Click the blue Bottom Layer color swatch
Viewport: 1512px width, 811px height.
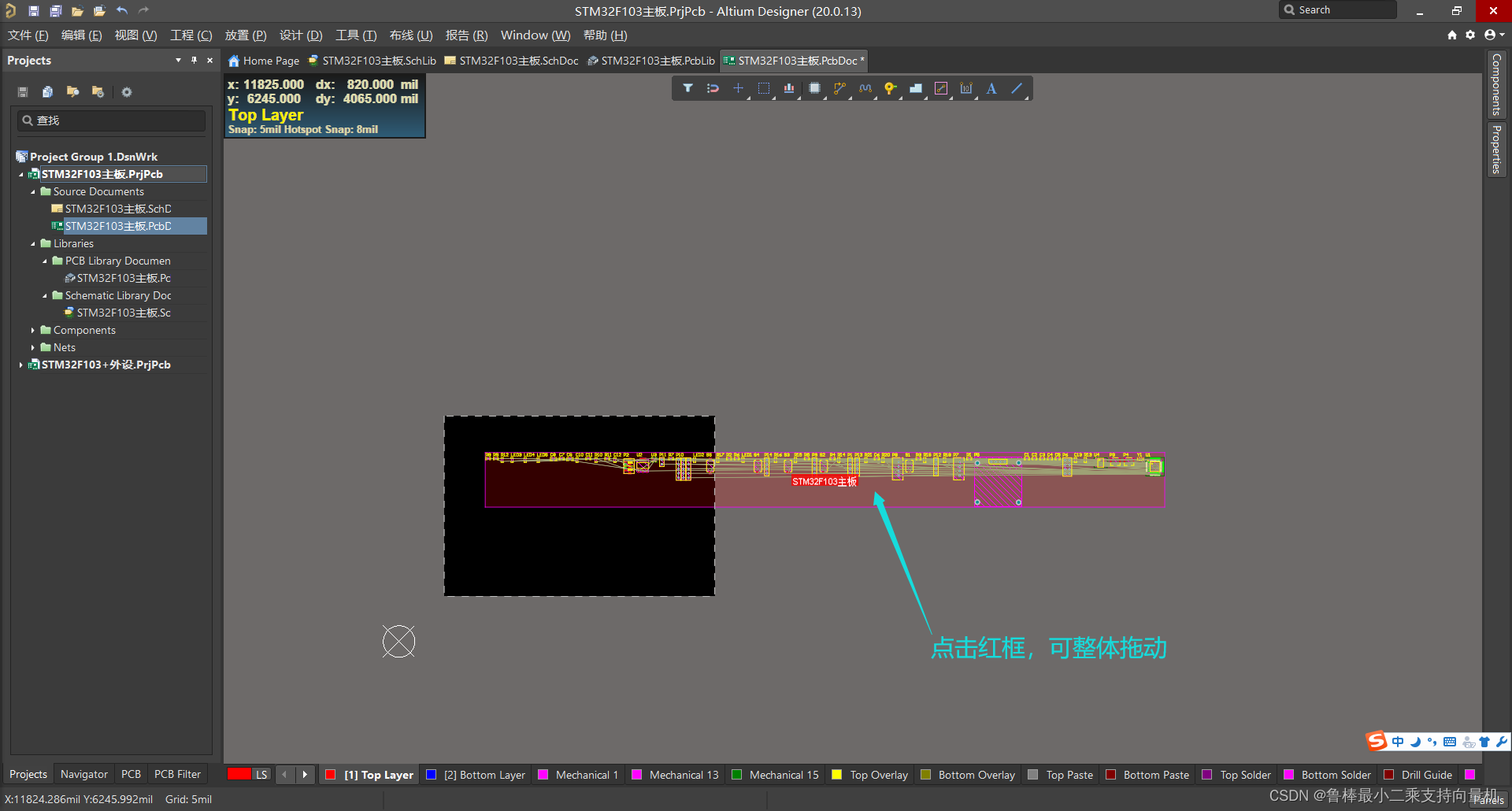tap(431, 775)
